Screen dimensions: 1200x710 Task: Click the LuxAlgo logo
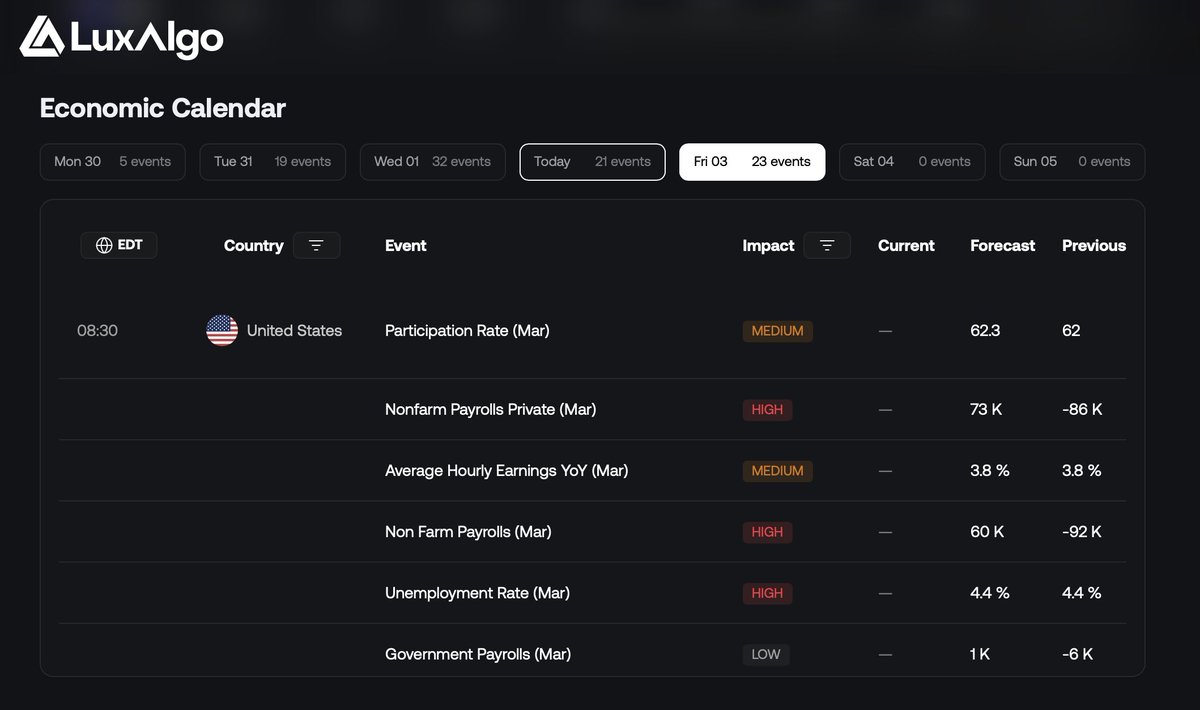pyautogui.click(x=122, y=38)
